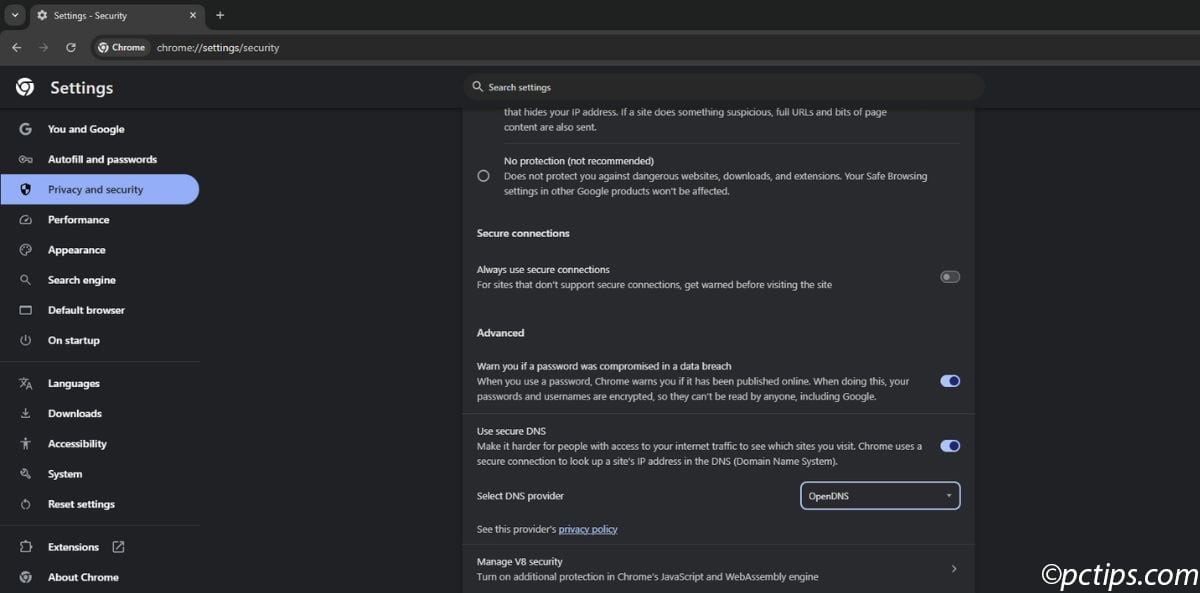Screen dimensions: 1200x593
Task: Click the Settings page title
Action: (81, 88)
